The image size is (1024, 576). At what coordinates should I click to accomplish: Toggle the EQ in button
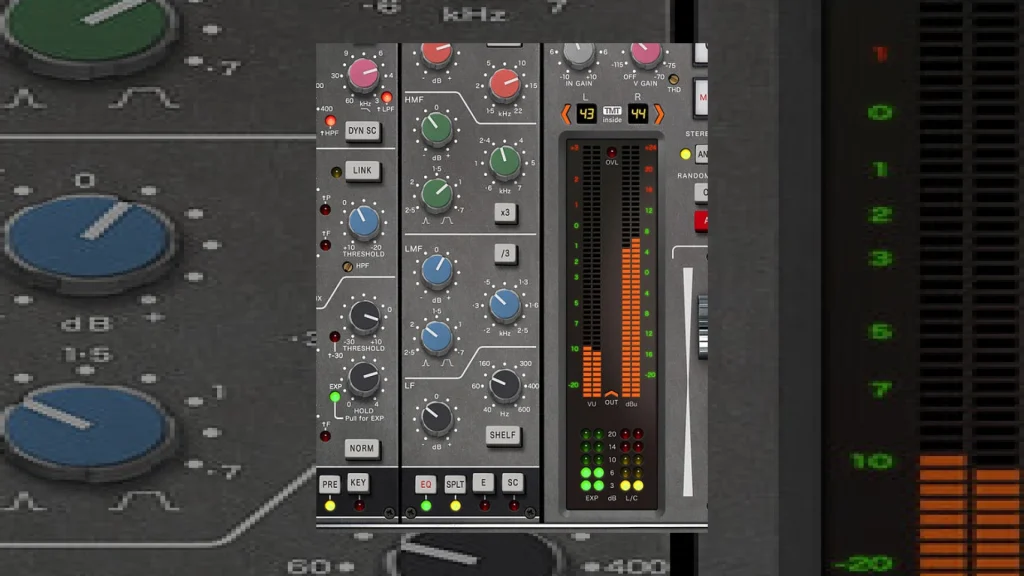pos(426,485)
